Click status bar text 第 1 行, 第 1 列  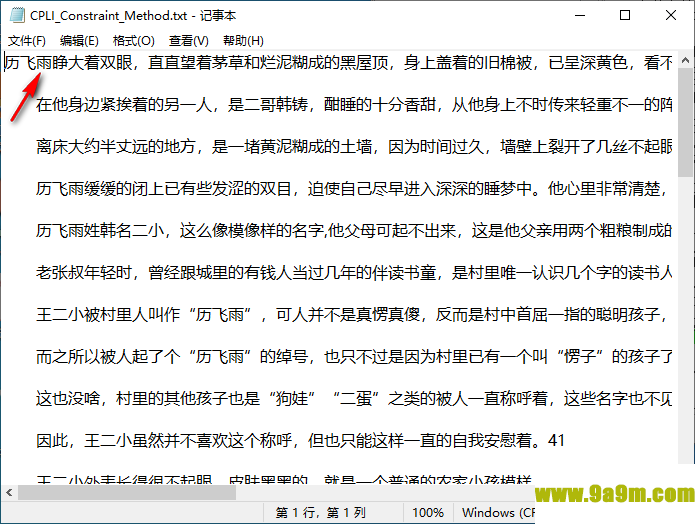click(320, 513)
